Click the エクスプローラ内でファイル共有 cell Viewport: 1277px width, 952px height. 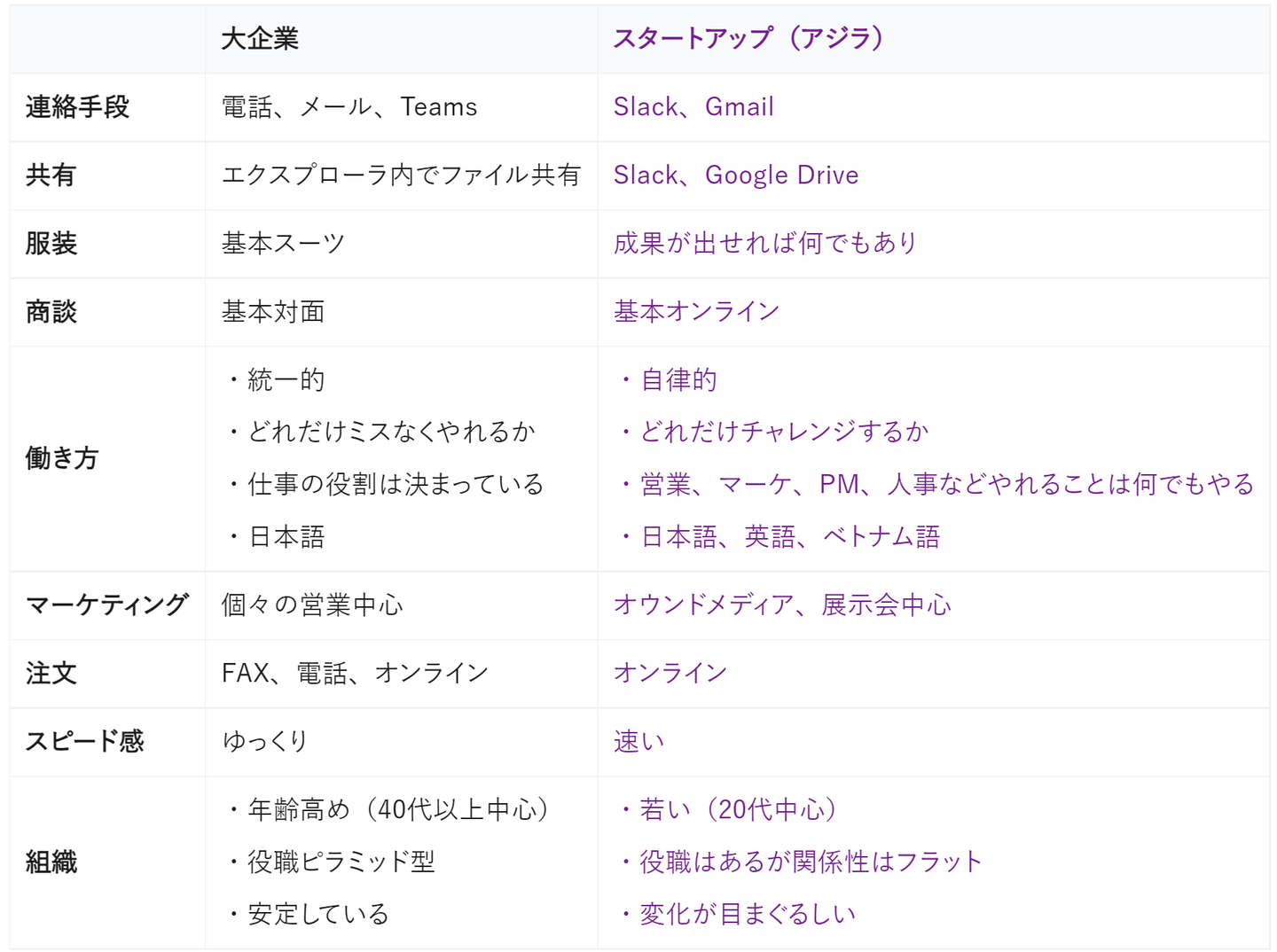[401, 176]
